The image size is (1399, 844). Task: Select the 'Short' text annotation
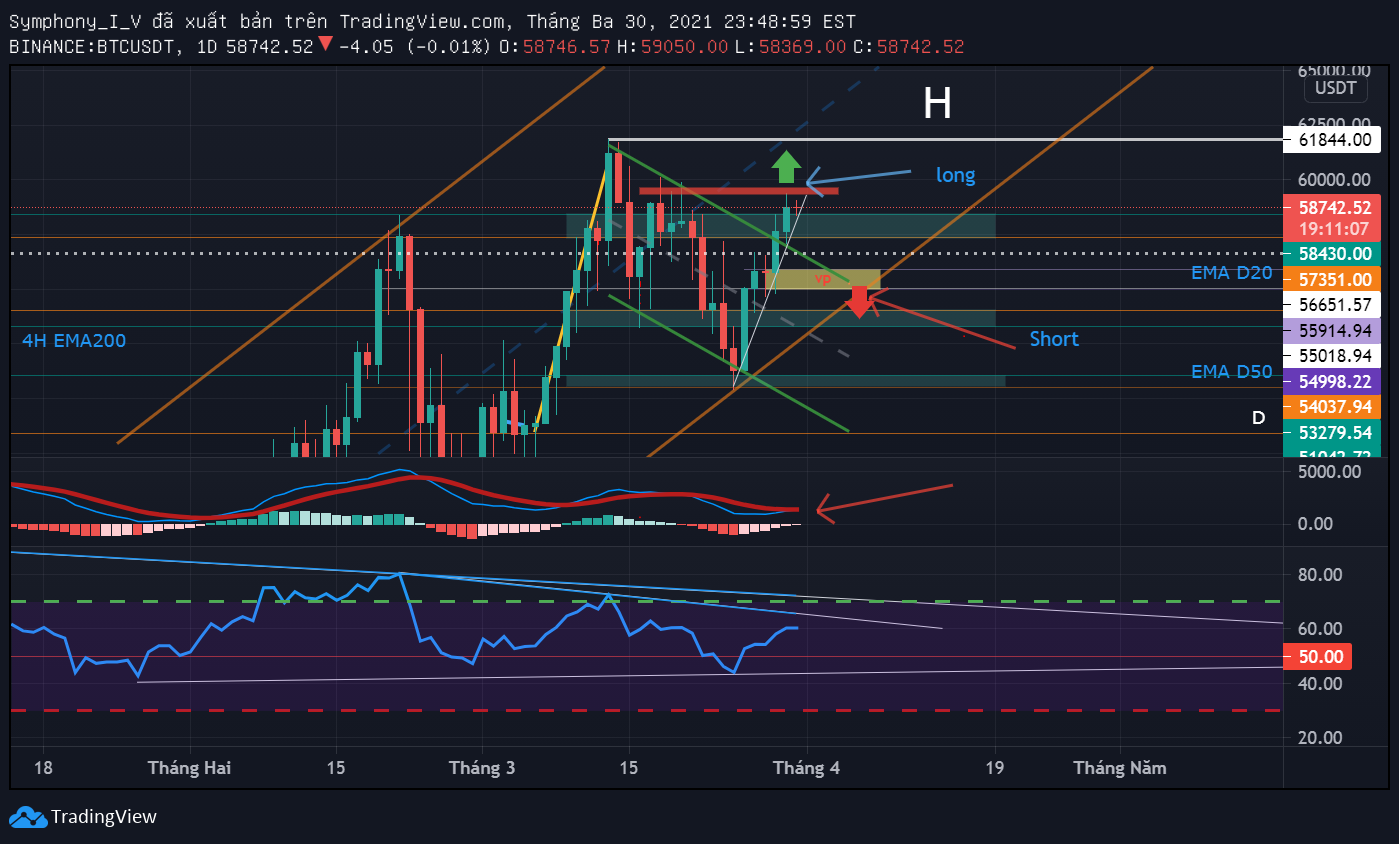point(1054,339)
